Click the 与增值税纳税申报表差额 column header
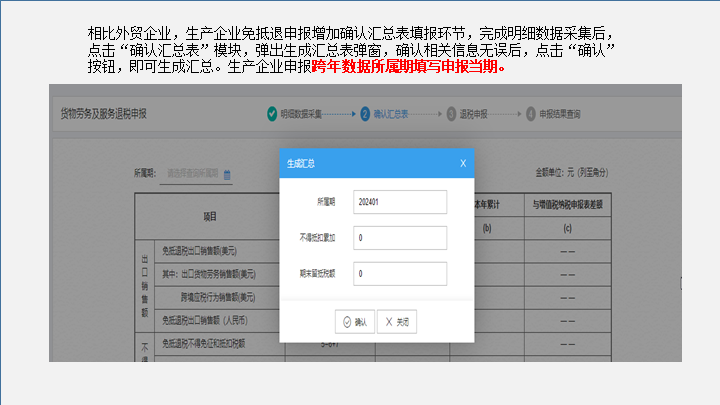Image resolution: width=720 pixels, height=405 pixels. [x=568, y=205]
